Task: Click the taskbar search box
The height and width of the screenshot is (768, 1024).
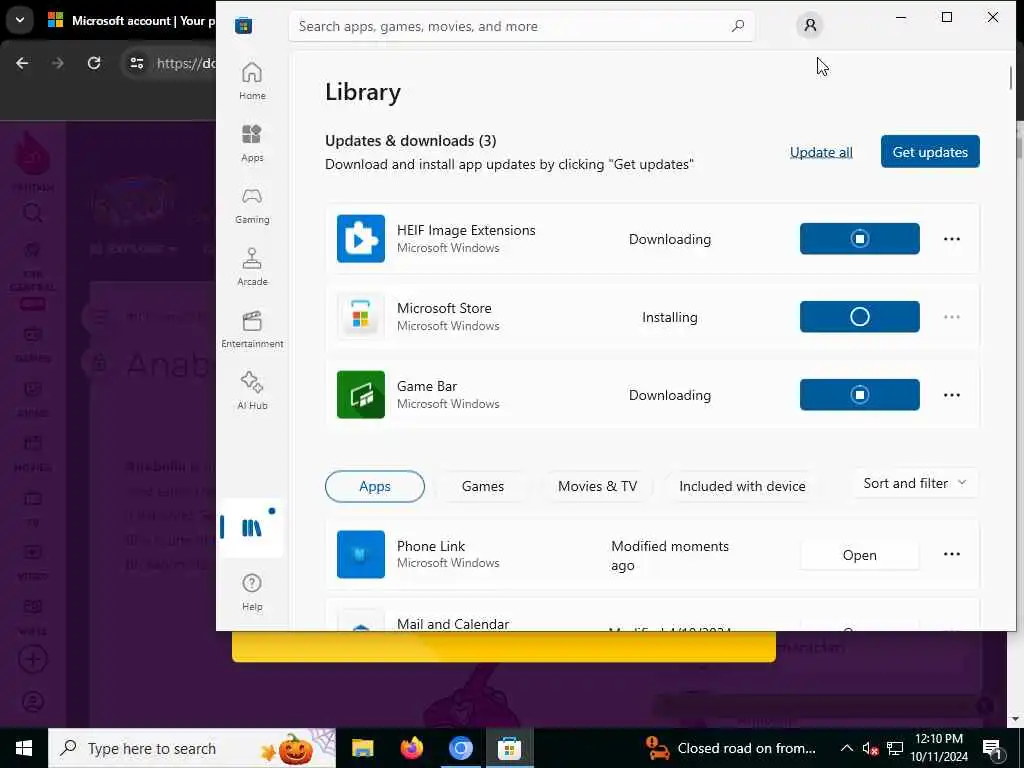Action: [x=192, y=748]
